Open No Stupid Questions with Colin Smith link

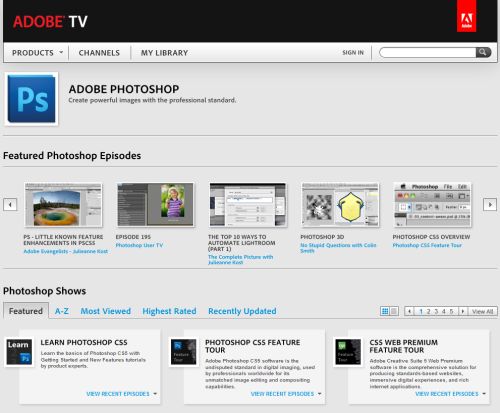[338, 248]
